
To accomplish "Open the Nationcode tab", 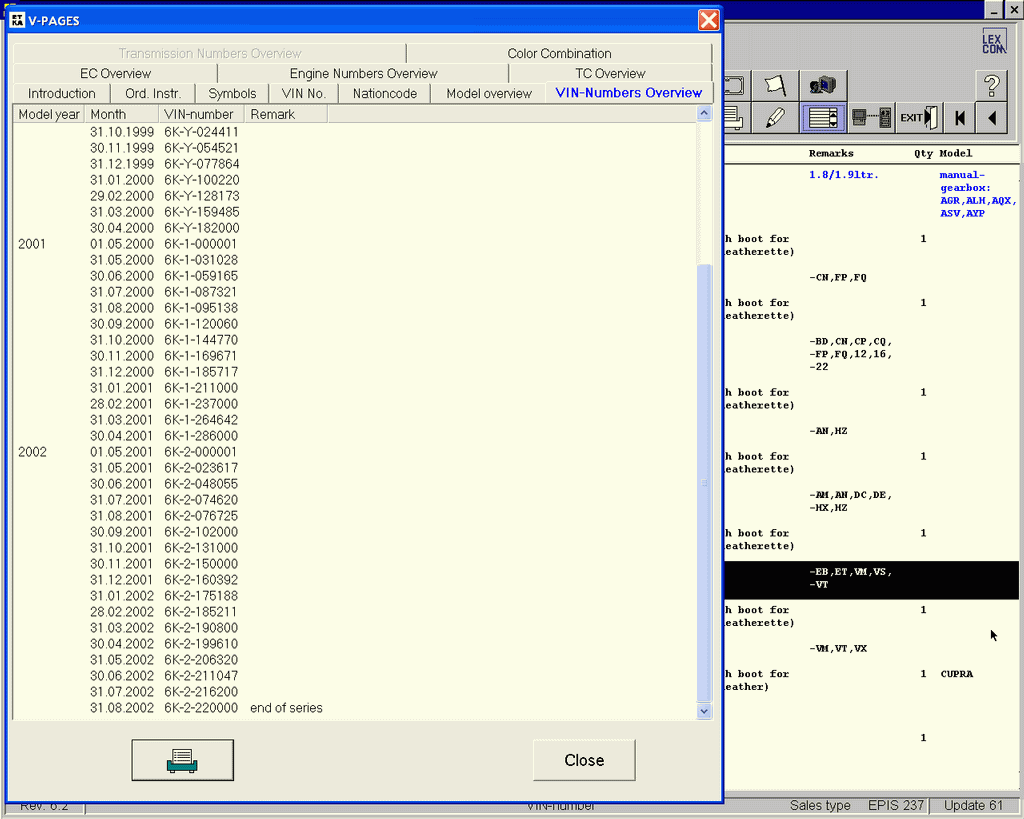I will [385, 93].
